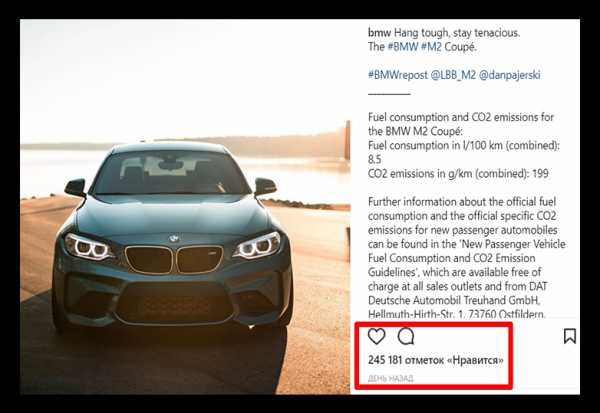
Task: Visit the #BMWrepost hashtag page
Action: (398, 75)
